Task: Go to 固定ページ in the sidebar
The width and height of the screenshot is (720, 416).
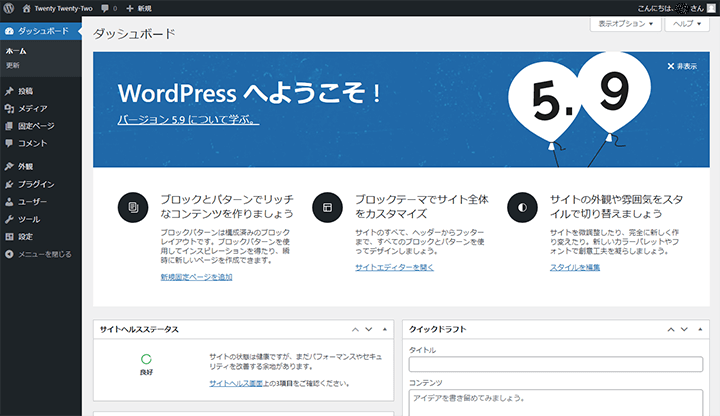Action: click(x=35, y=126)
